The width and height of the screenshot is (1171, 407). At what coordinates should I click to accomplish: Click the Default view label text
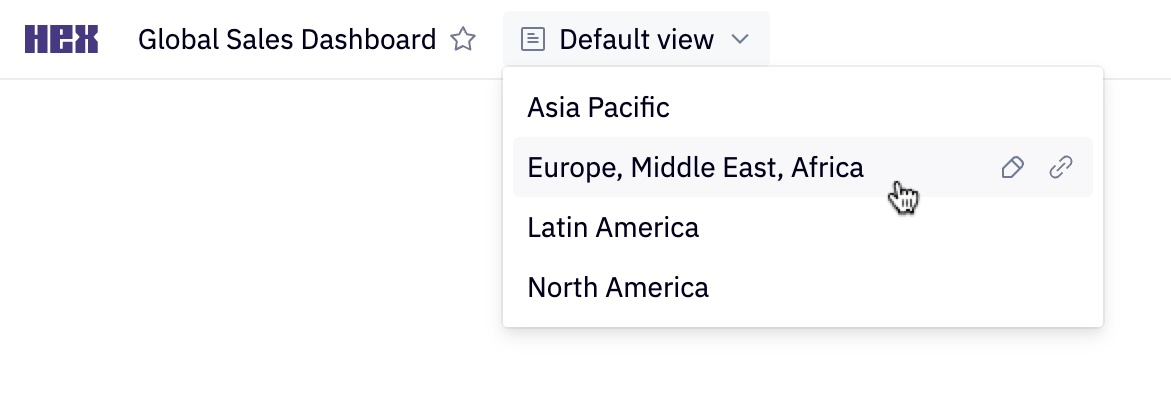tap(636, 40)
